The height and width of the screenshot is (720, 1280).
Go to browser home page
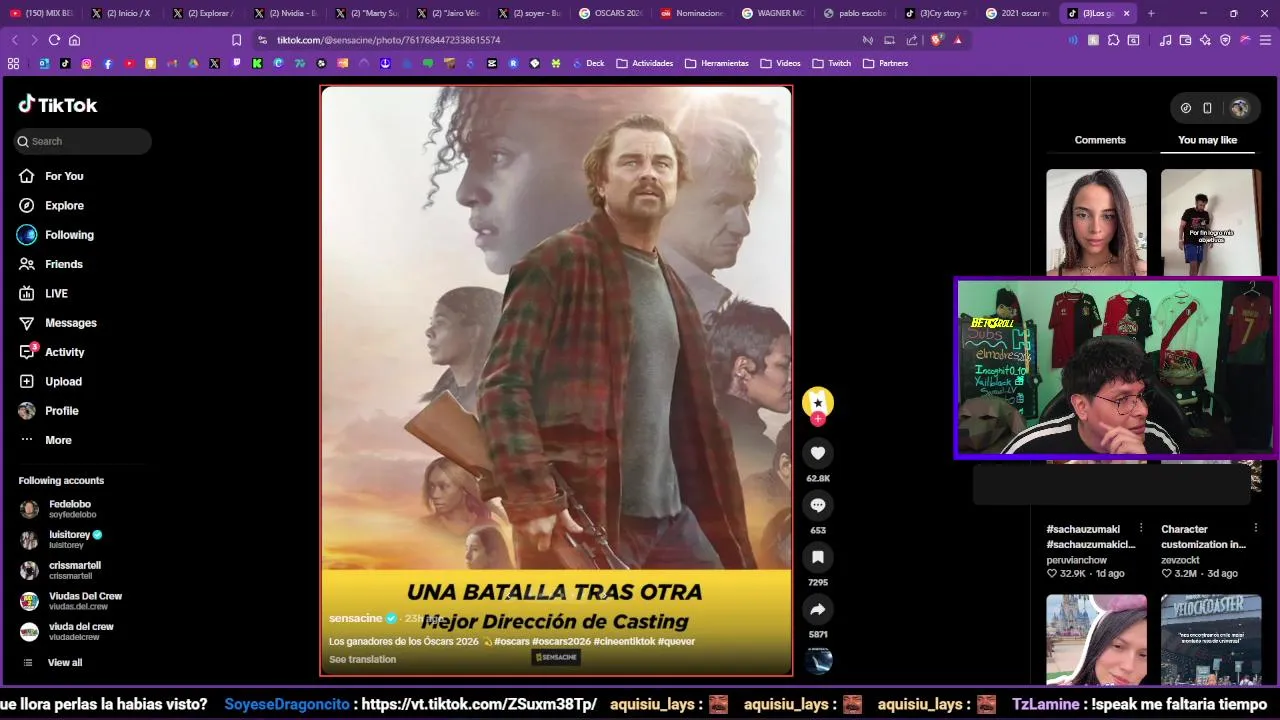pos(74,40)
